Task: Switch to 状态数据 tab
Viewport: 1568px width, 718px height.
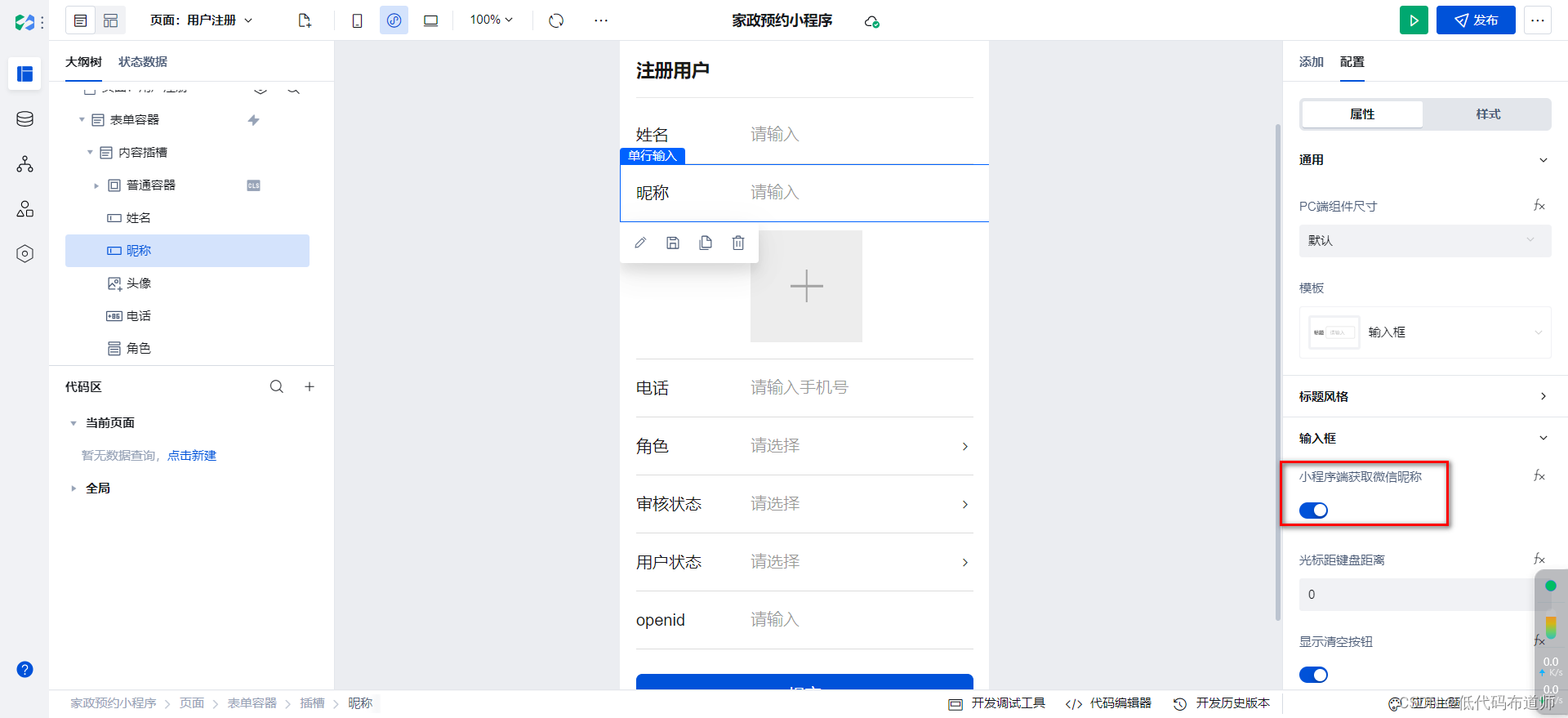Action: click(143, 62)
